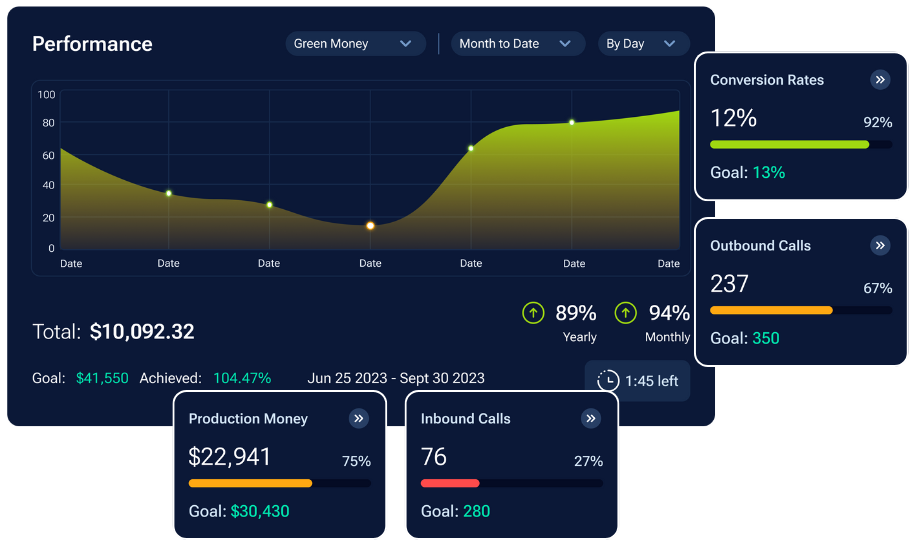The height and width of the screenshot is (542, 914).
Task: Click the Monthly up-arrow indicator icon
Action: point(626,313)
